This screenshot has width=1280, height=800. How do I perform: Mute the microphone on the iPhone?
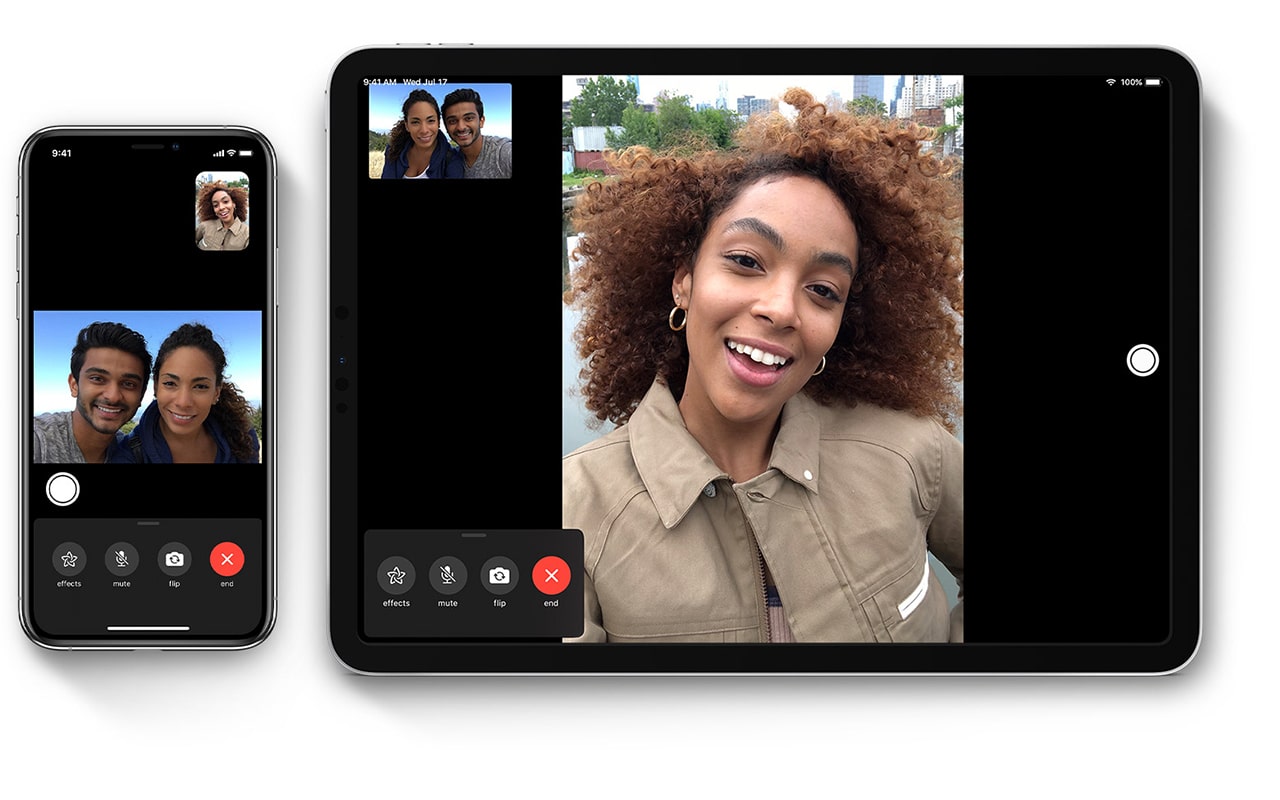(x=122, y=559)
